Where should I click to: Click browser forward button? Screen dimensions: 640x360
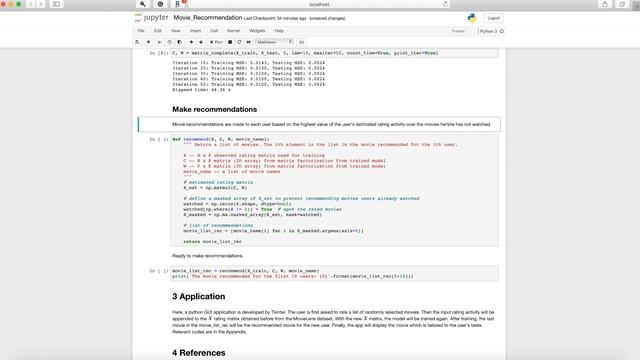click(x=41, y=4)
